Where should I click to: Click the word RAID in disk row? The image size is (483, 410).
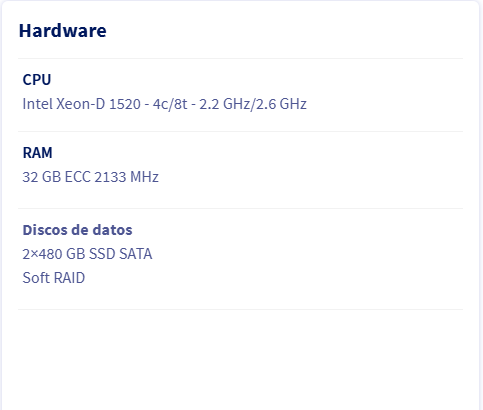coord(69,278)
